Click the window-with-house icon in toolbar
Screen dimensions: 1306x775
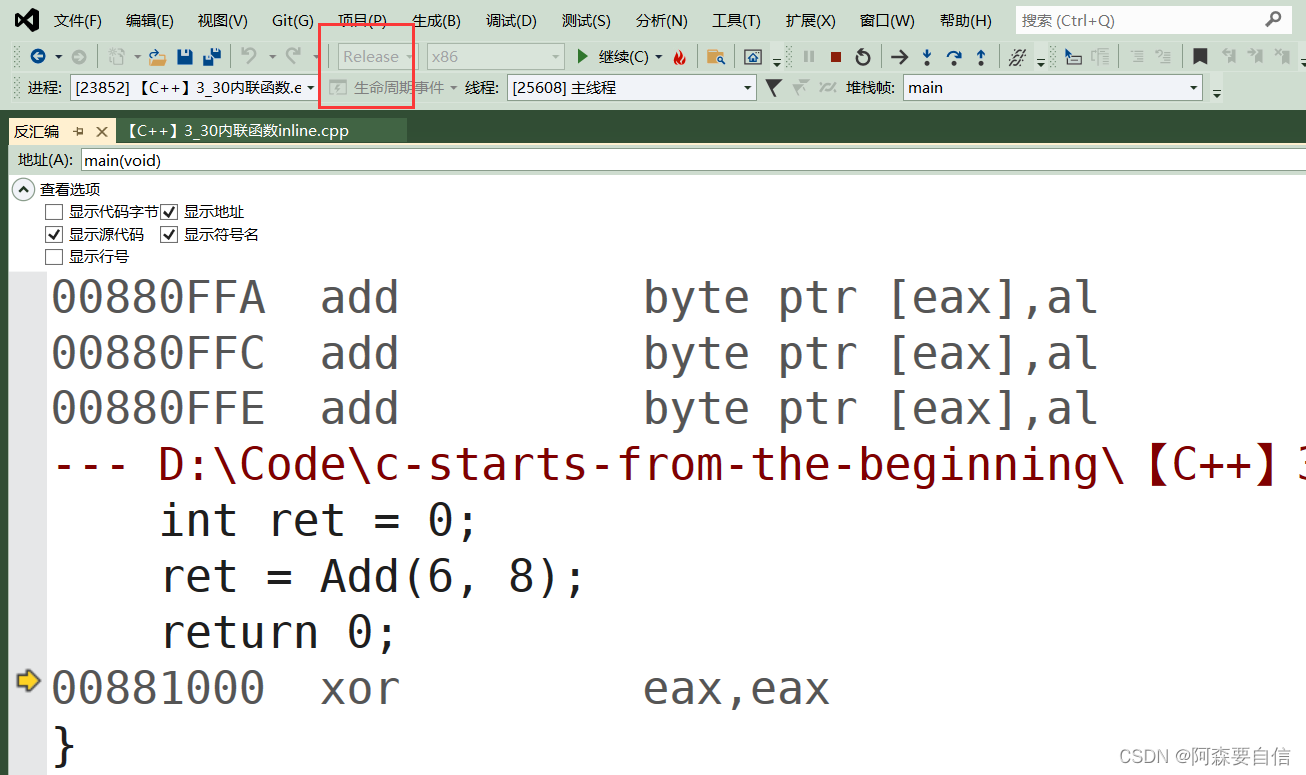click(x=754, y=57)
